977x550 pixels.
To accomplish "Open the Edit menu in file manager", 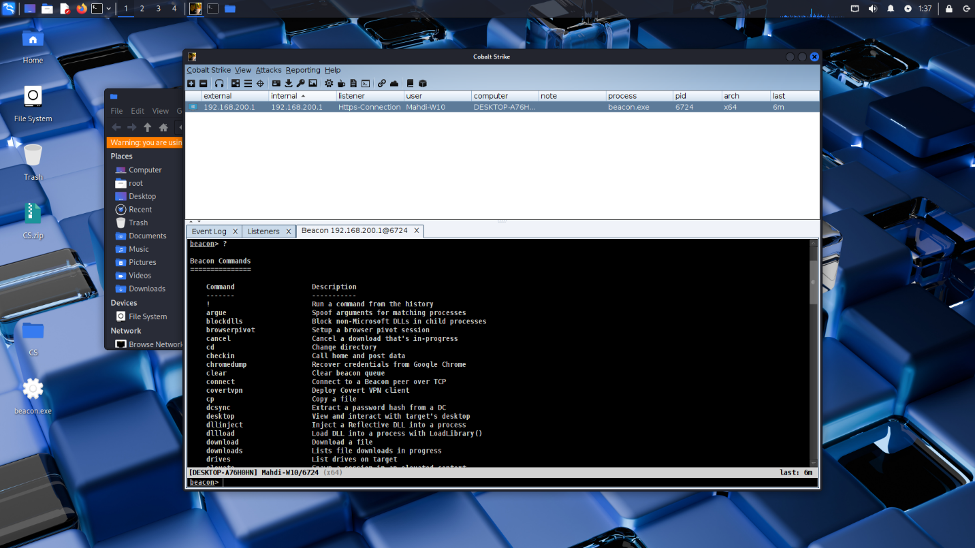I will [x=137, y=111].
